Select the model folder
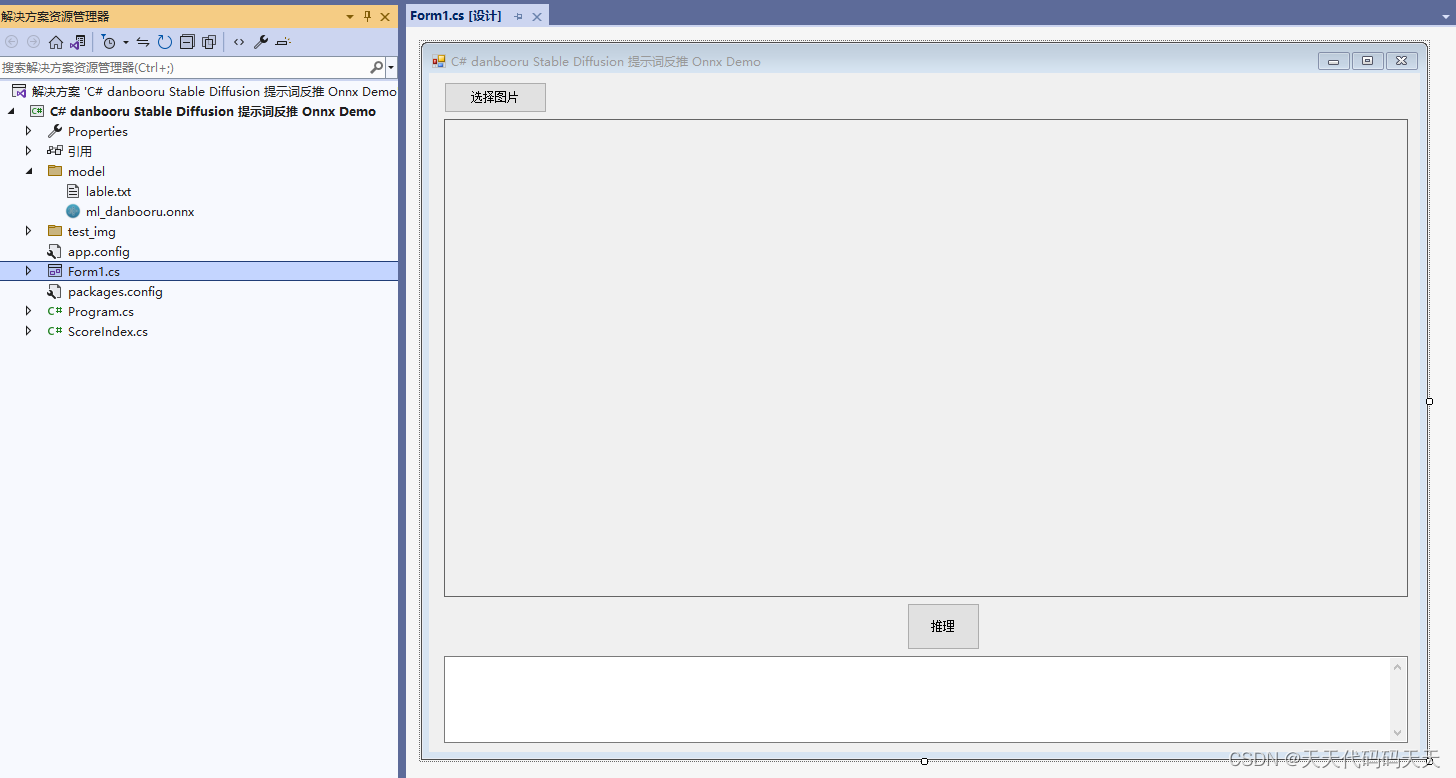Viewport: 1456px width, 778px height. tap(86, 171)
